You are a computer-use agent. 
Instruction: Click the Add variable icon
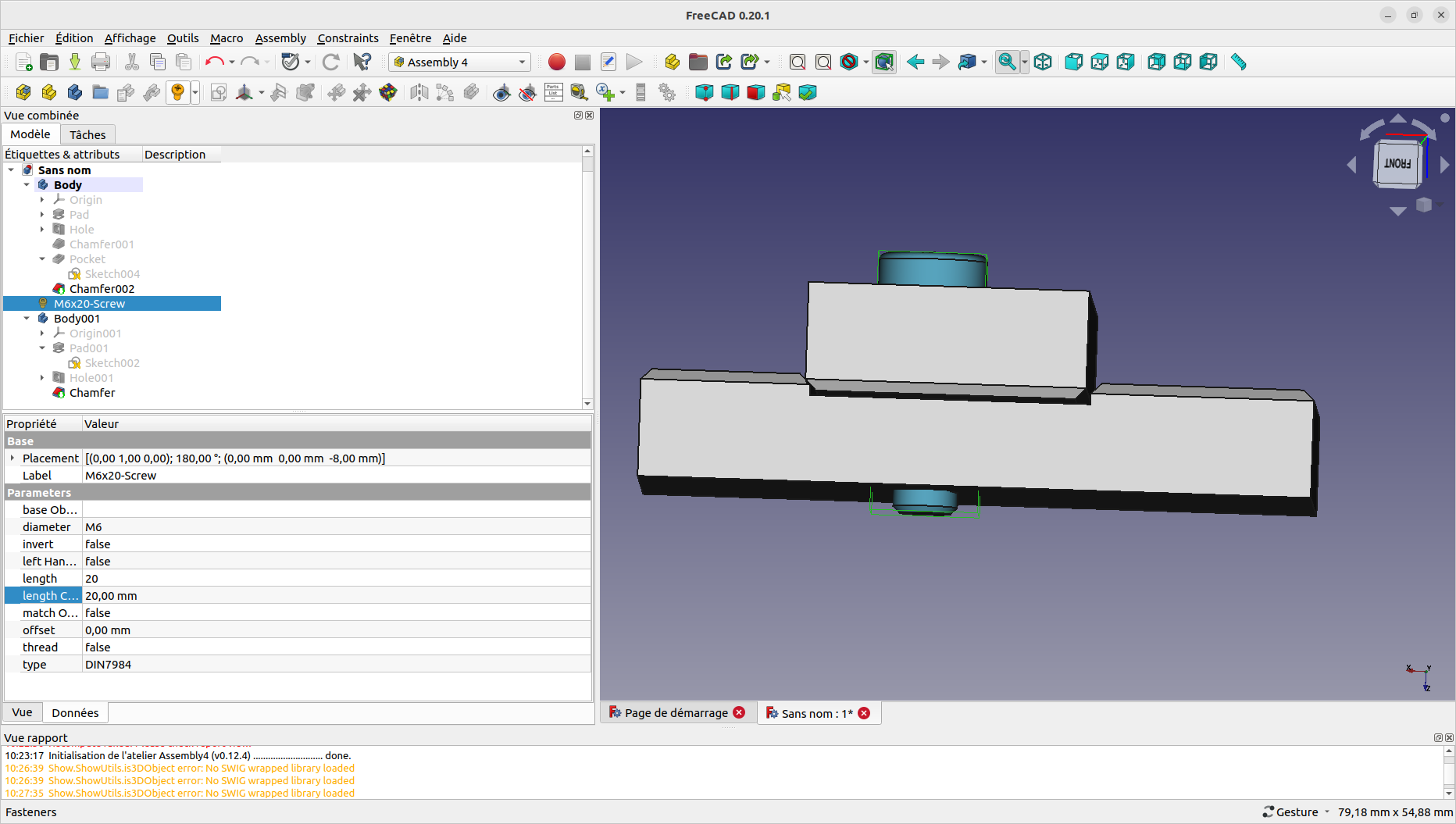click(605, 92)
